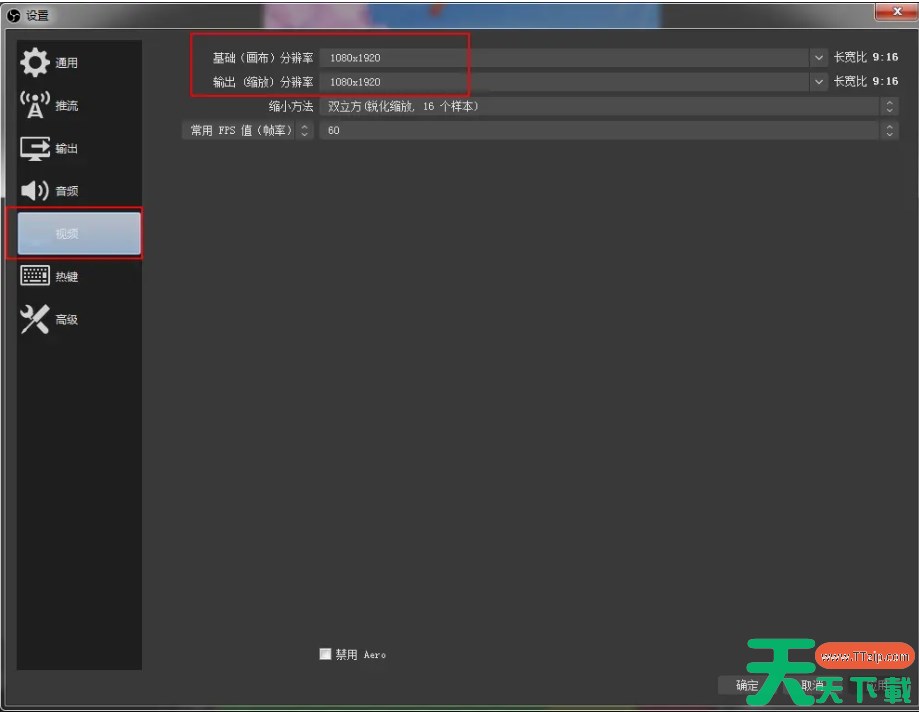Expand the 输出(缩放)分辨率 dropdown arrow
919x712 pixels.
click(818, 81)
